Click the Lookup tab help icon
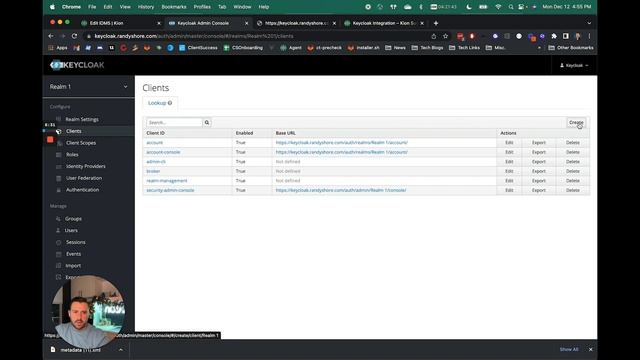640x360 pixels. (170, 103)
